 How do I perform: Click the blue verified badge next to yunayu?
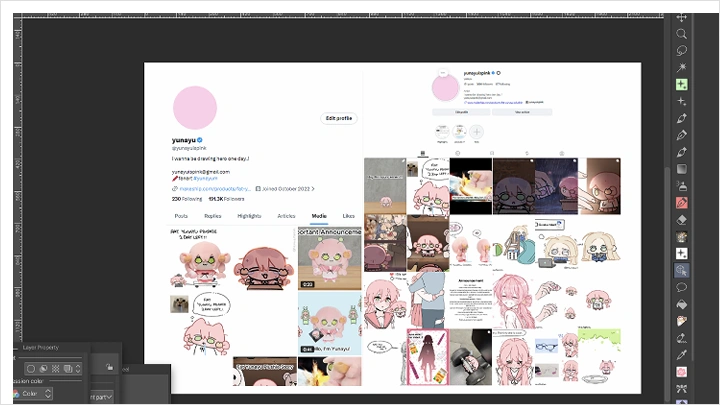(x=200, y=140)
